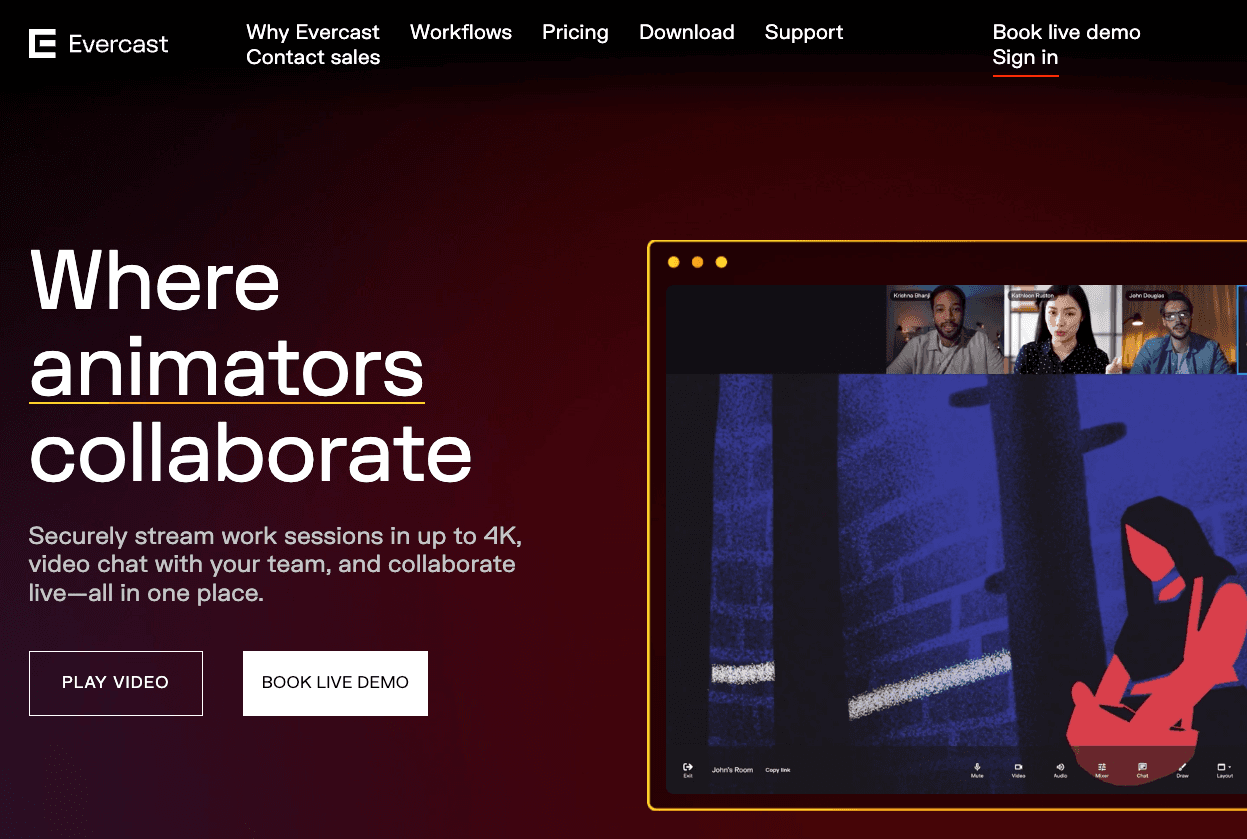Click the BOOK LIVE DEMO button
The image size is (1247, 839).
point(335,683)
